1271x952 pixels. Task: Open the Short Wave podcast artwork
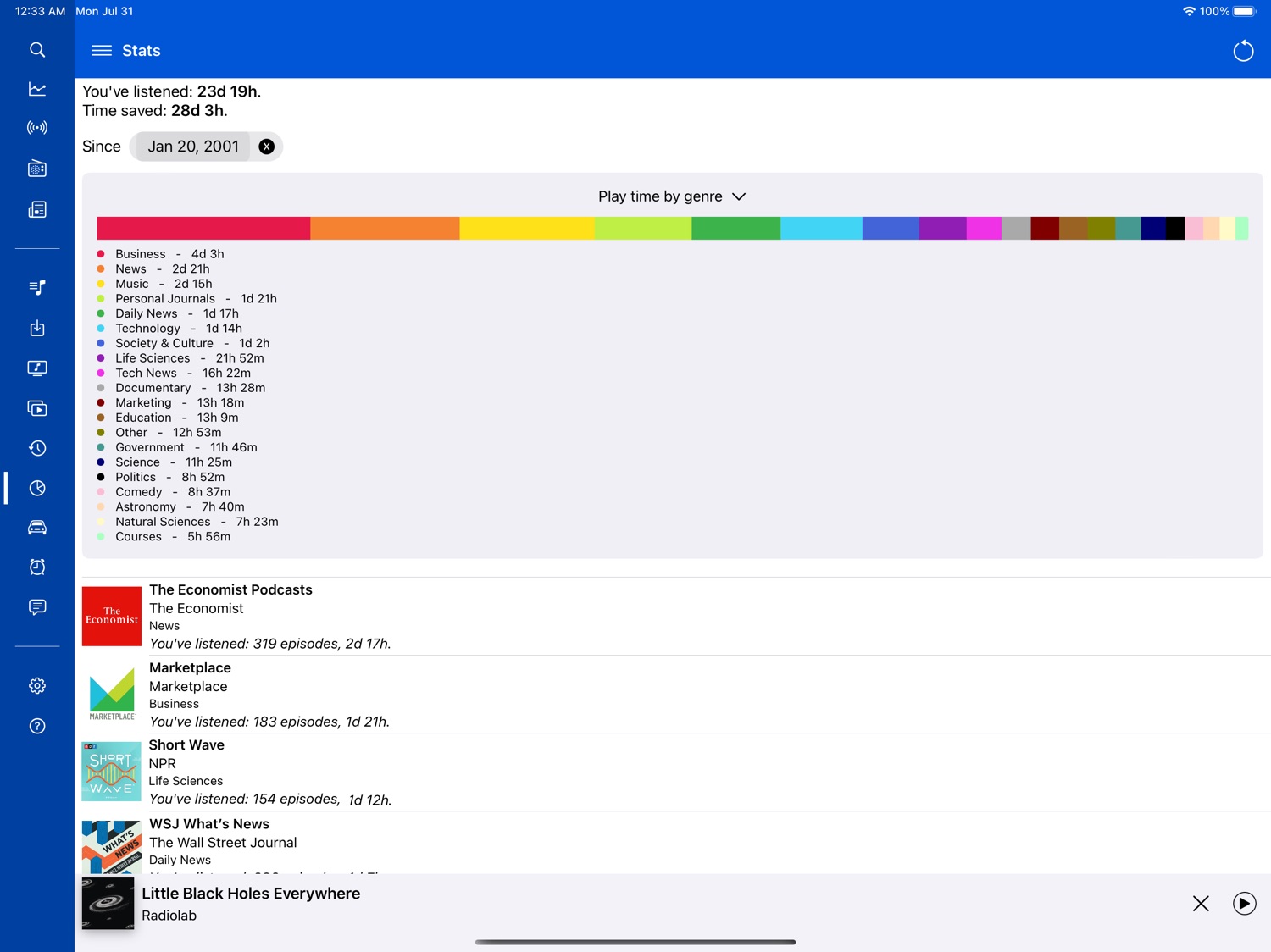point(112,772)
